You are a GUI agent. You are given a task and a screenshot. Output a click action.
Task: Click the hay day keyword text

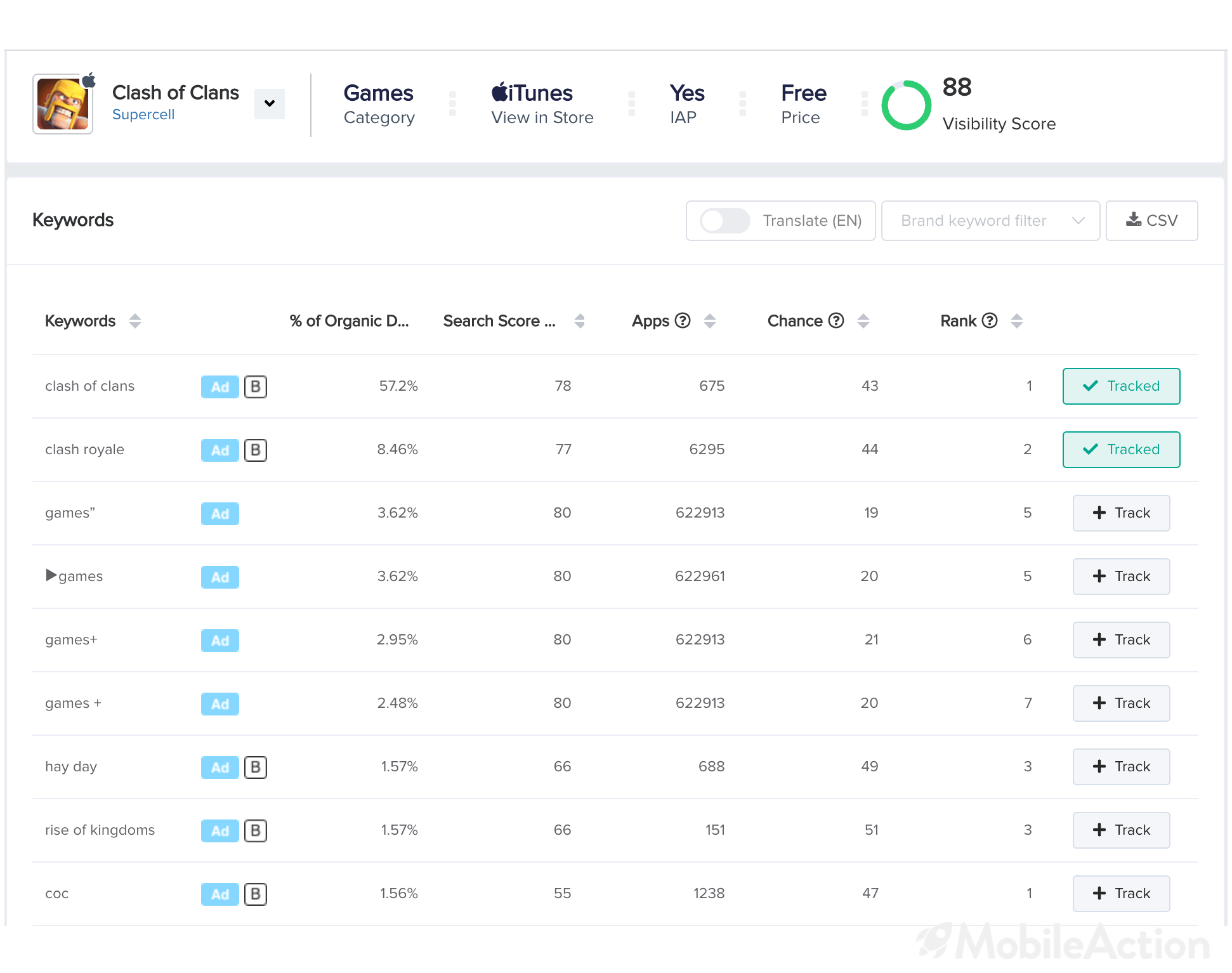pos(71,767)
